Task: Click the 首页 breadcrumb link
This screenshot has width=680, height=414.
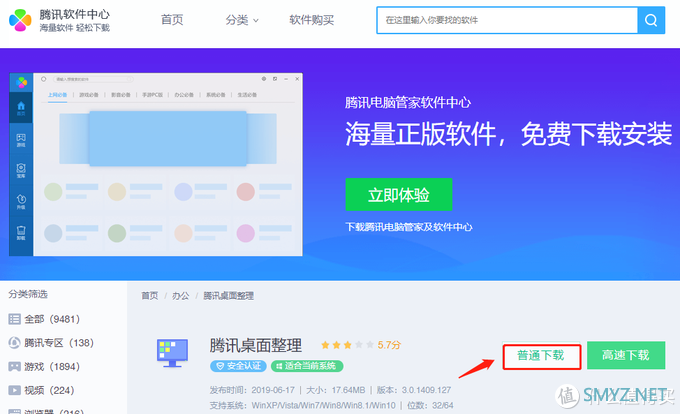Action: [150, 296]
